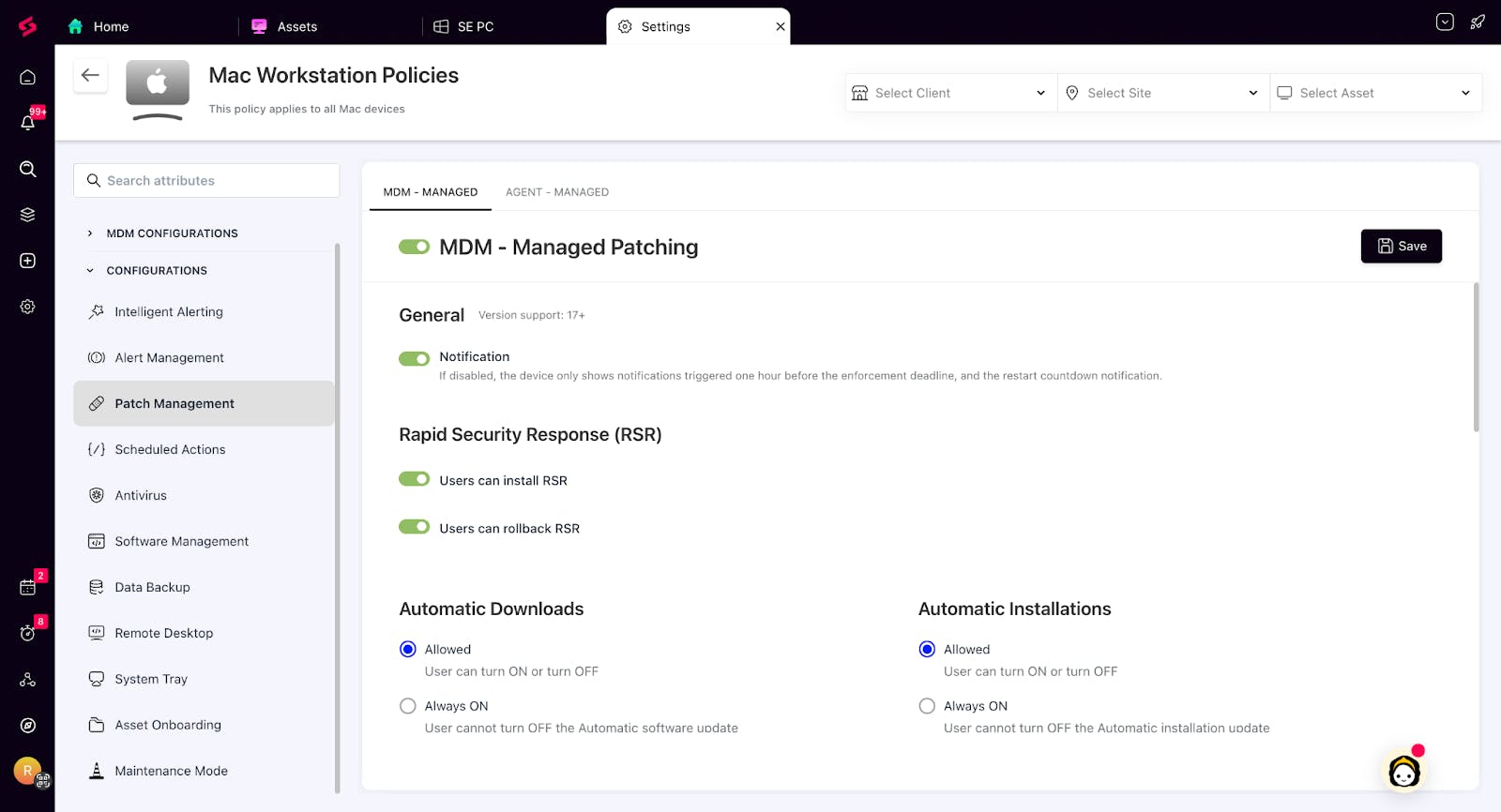Click the rocket icon at top right
1501x812 pixels.
[1478, 23]
